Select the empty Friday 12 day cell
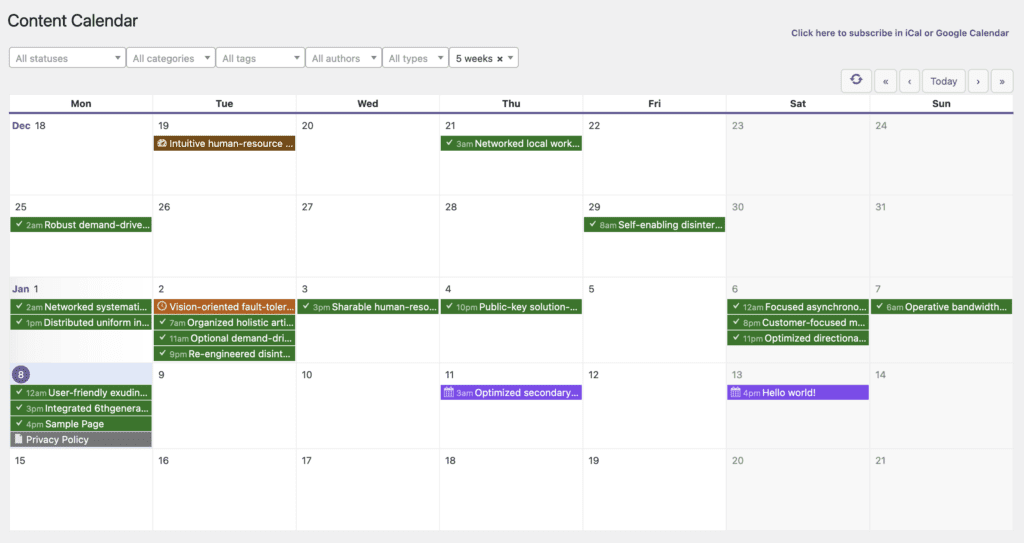Screen dimensions: 1024x543 (x=654, y=406)
